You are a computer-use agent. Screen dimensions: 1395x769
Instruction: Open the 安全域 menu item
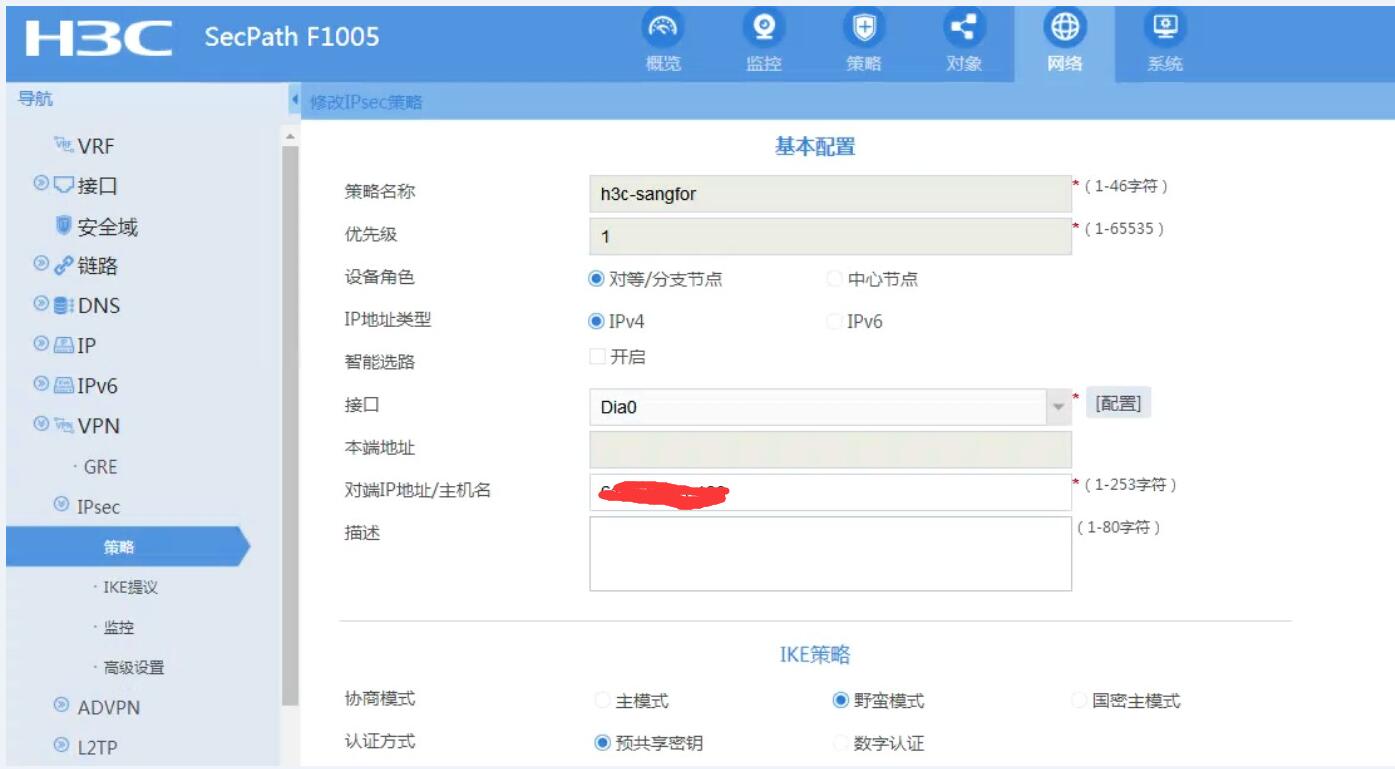108,227
